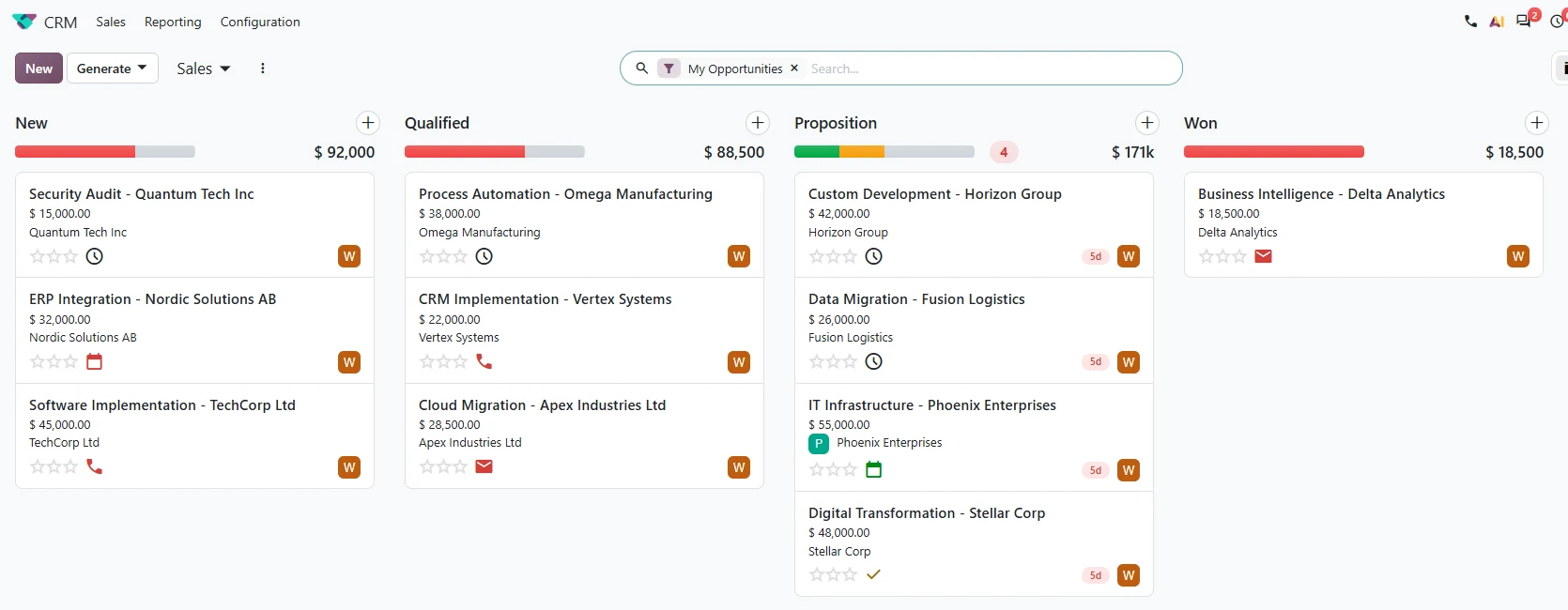Click the Won column red progress bar
1568x610 pixels.
pos(1274,151)
